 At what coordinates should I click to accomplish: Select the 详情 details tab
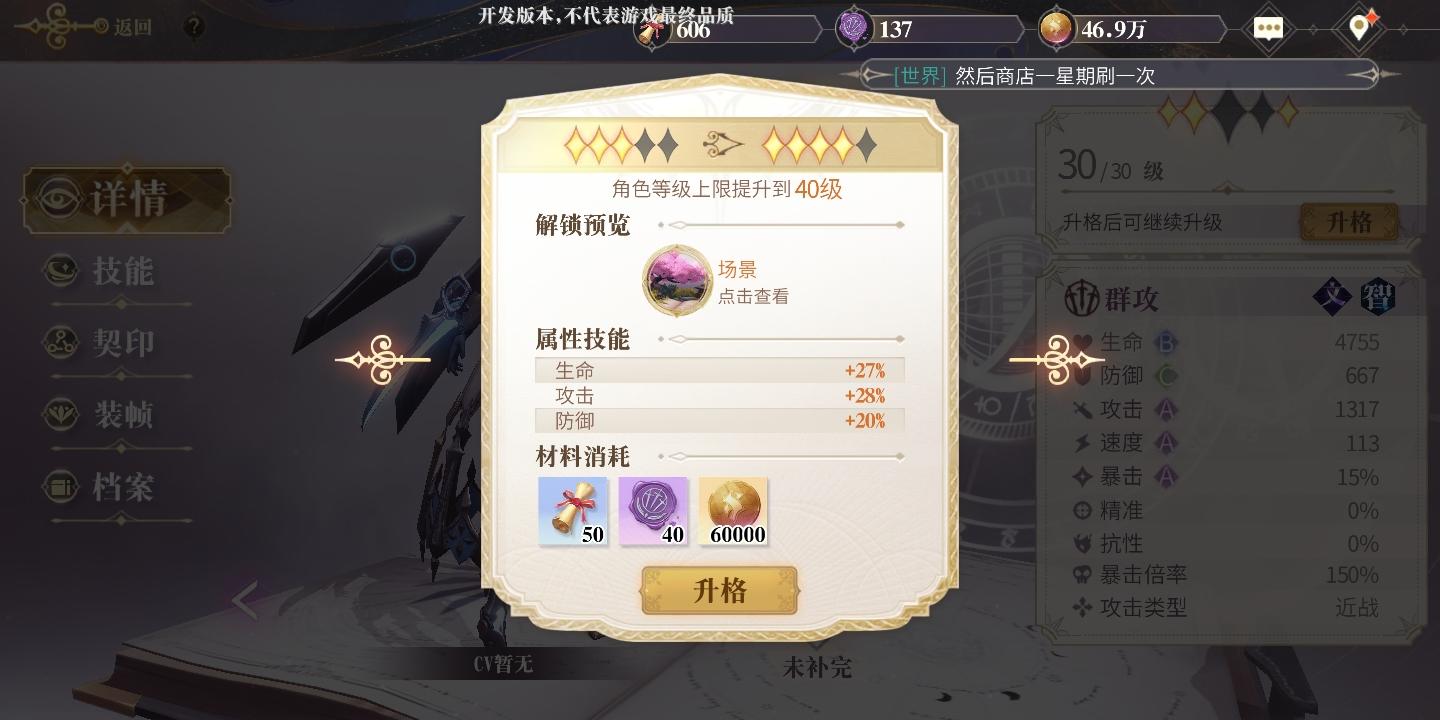click(x=127, y=198)
